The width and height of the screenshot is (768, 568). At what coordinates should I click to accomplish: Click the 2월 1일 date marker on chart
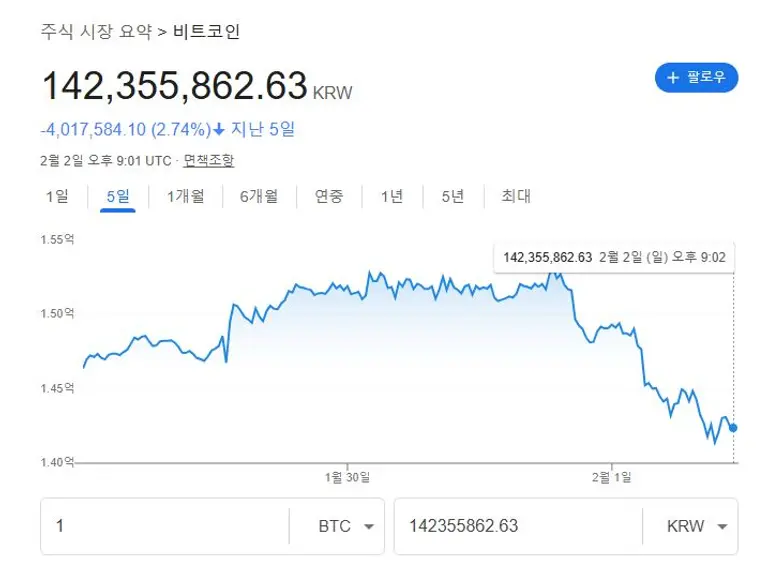tap(611, 477)
